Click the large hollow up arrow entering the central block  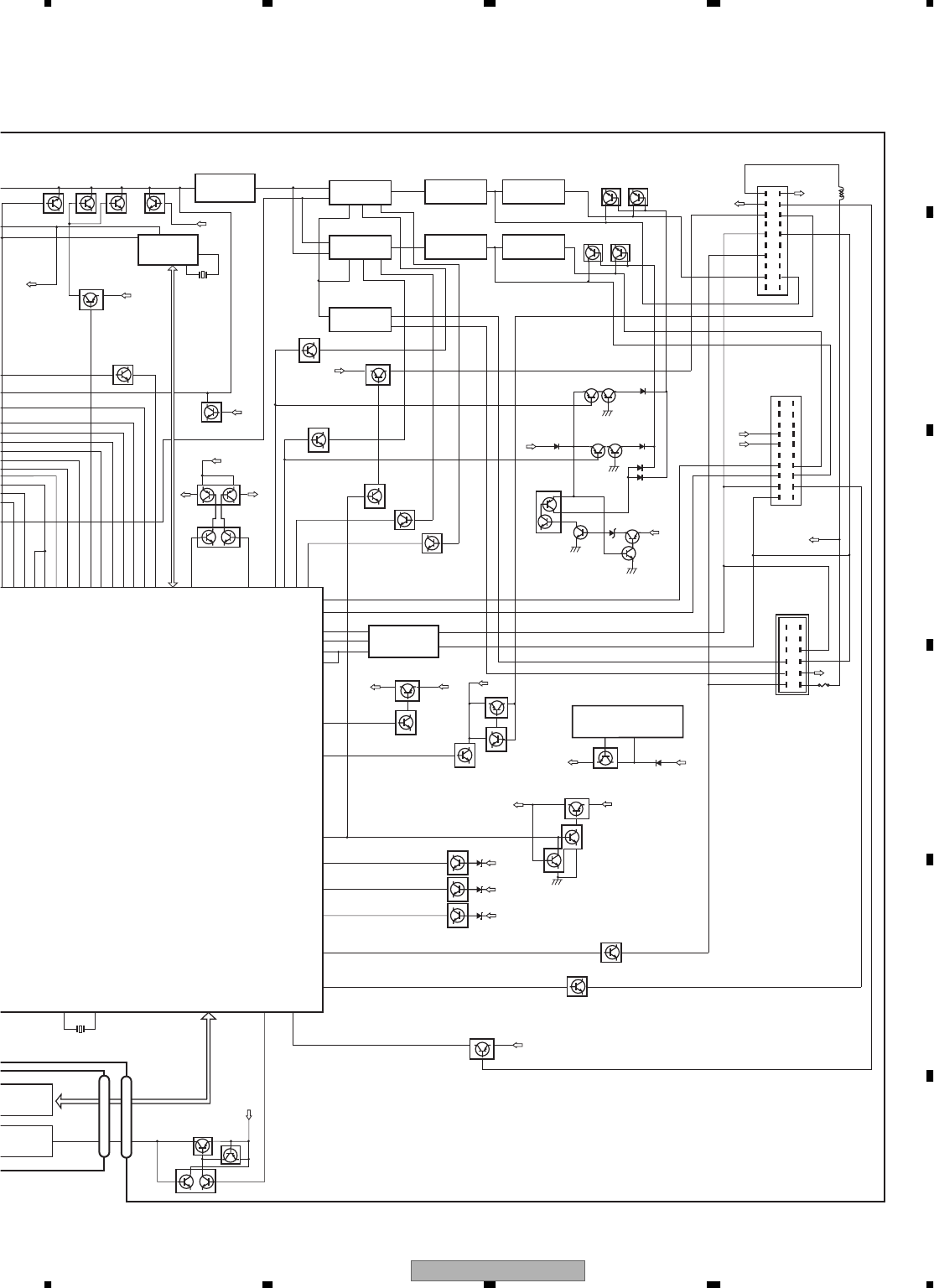[209, 1057]
